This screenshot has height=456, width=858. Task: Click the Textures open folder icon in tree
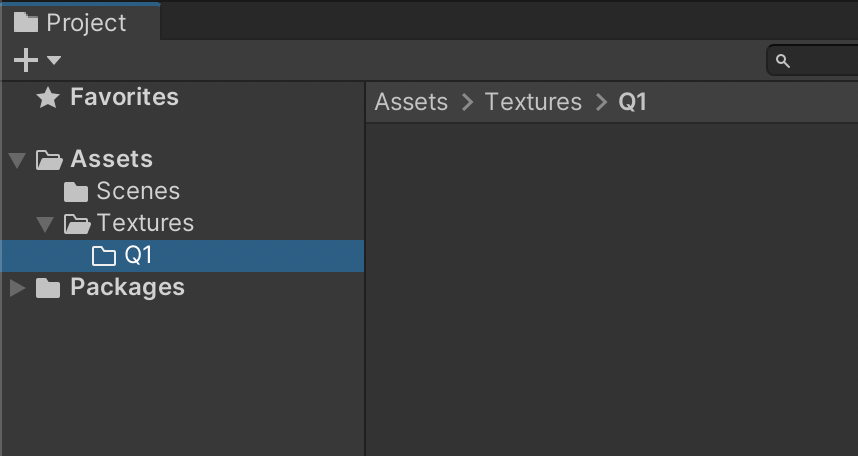(x=76, y=223)
